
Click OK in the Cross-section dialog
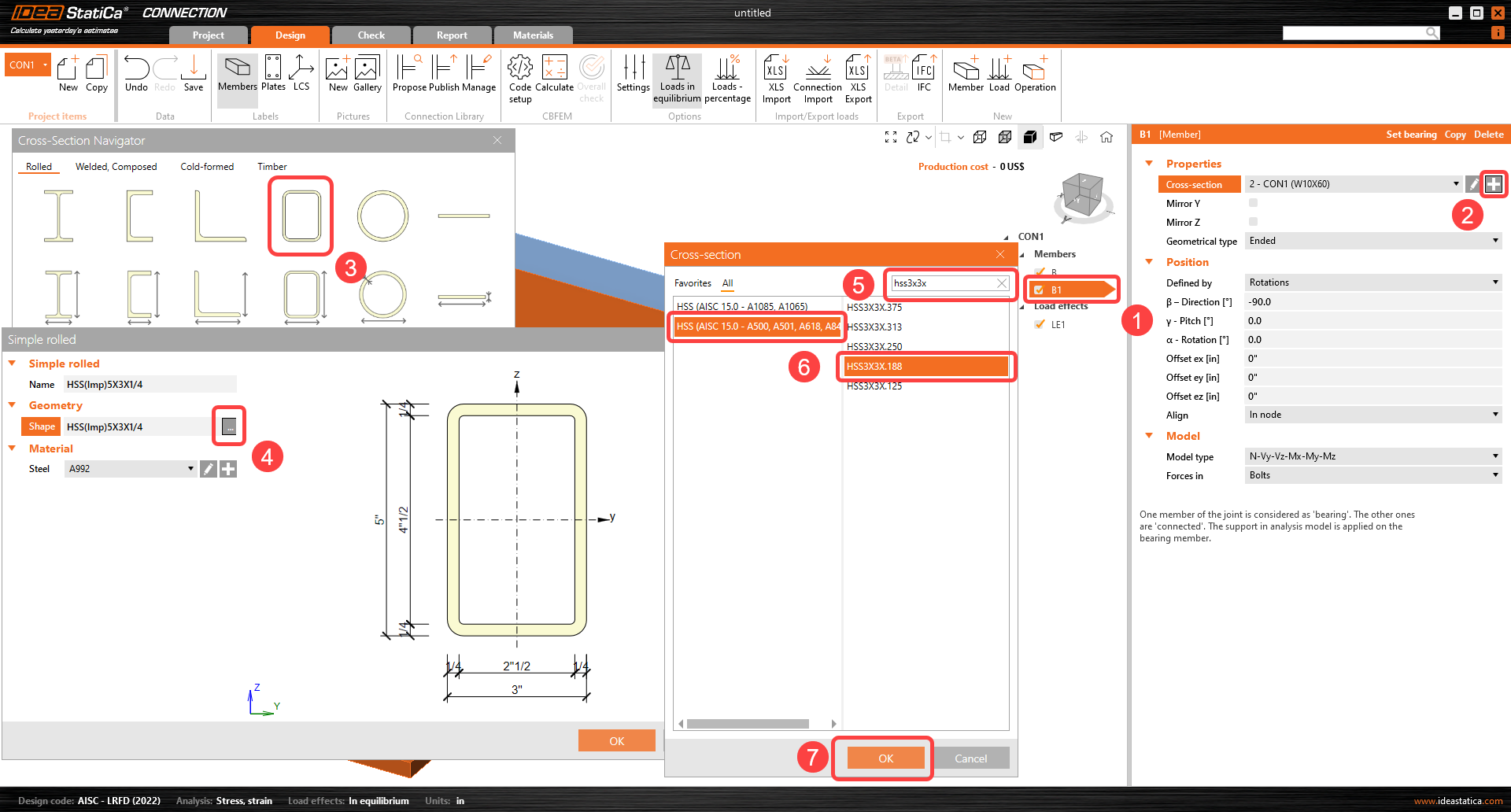coord(885,758)
